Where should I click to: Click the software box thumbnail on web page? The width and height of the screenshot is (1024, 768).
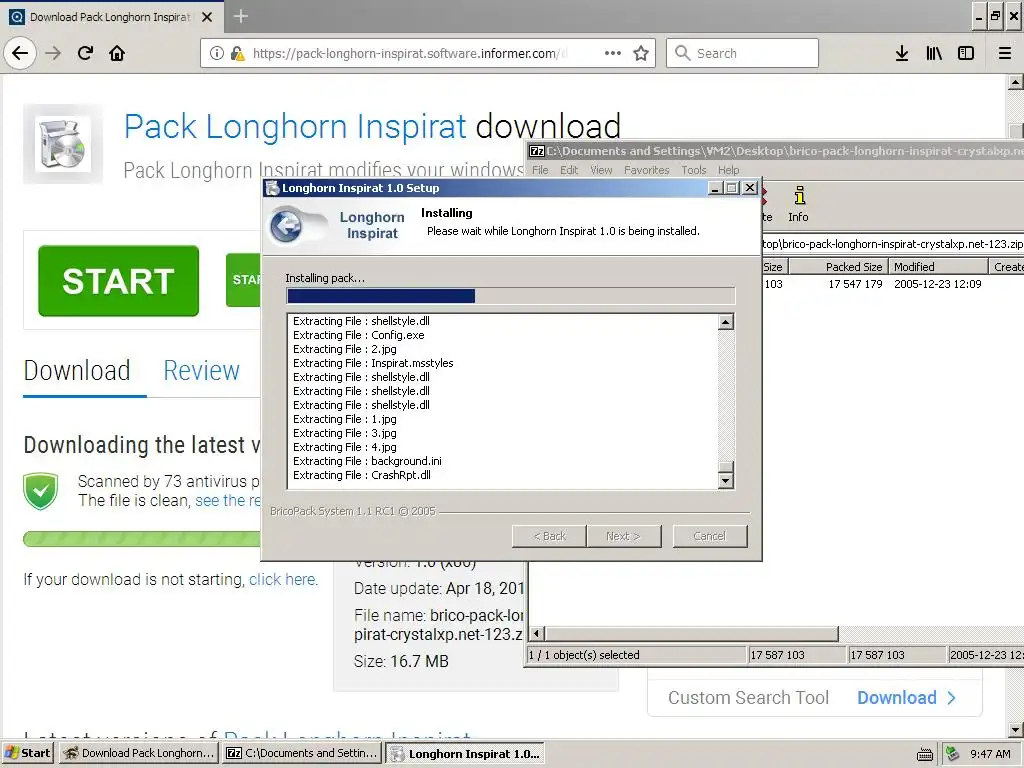click(63, 144)
